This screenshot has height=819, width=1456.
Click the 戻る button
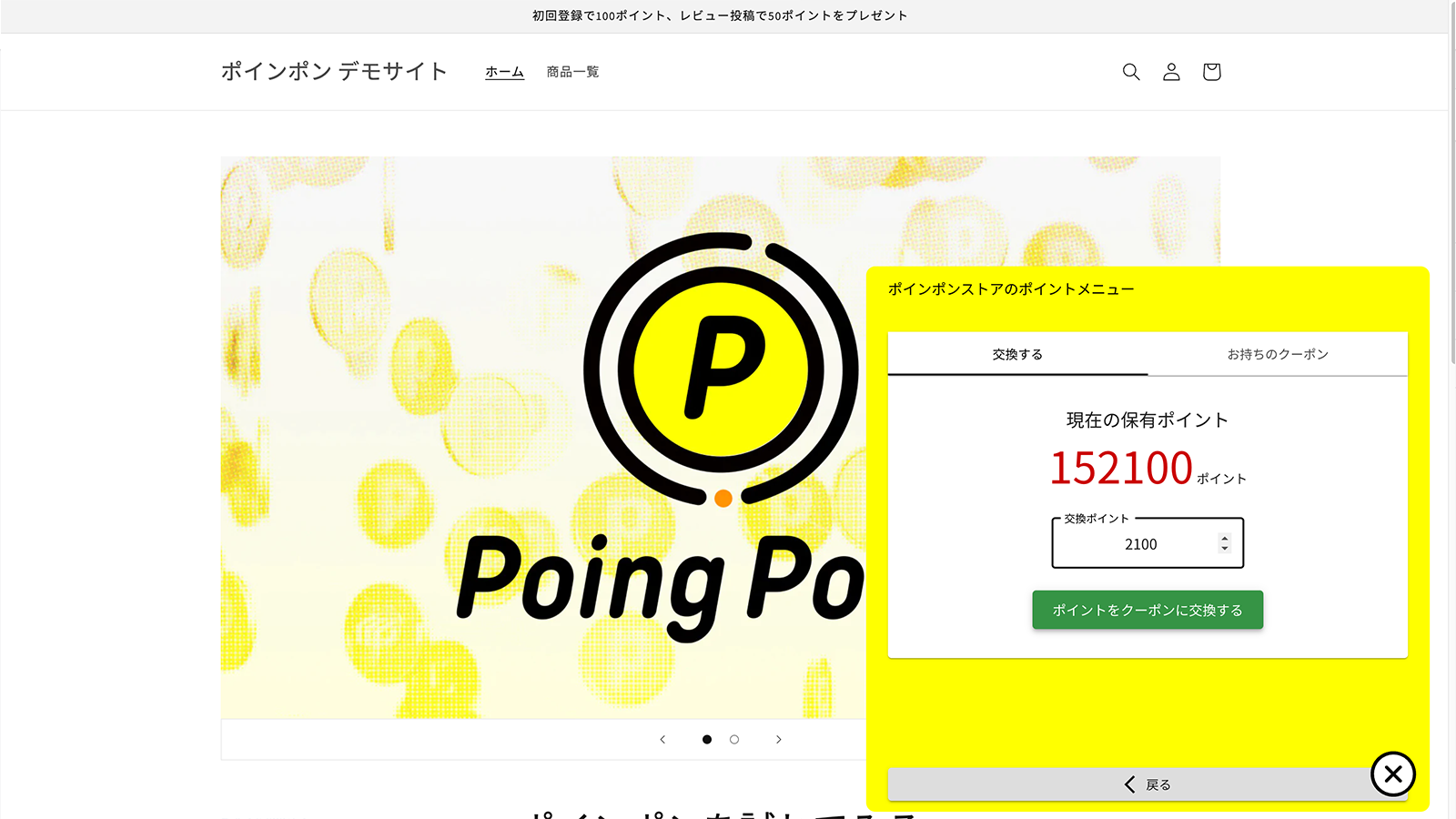[1147, 784]
